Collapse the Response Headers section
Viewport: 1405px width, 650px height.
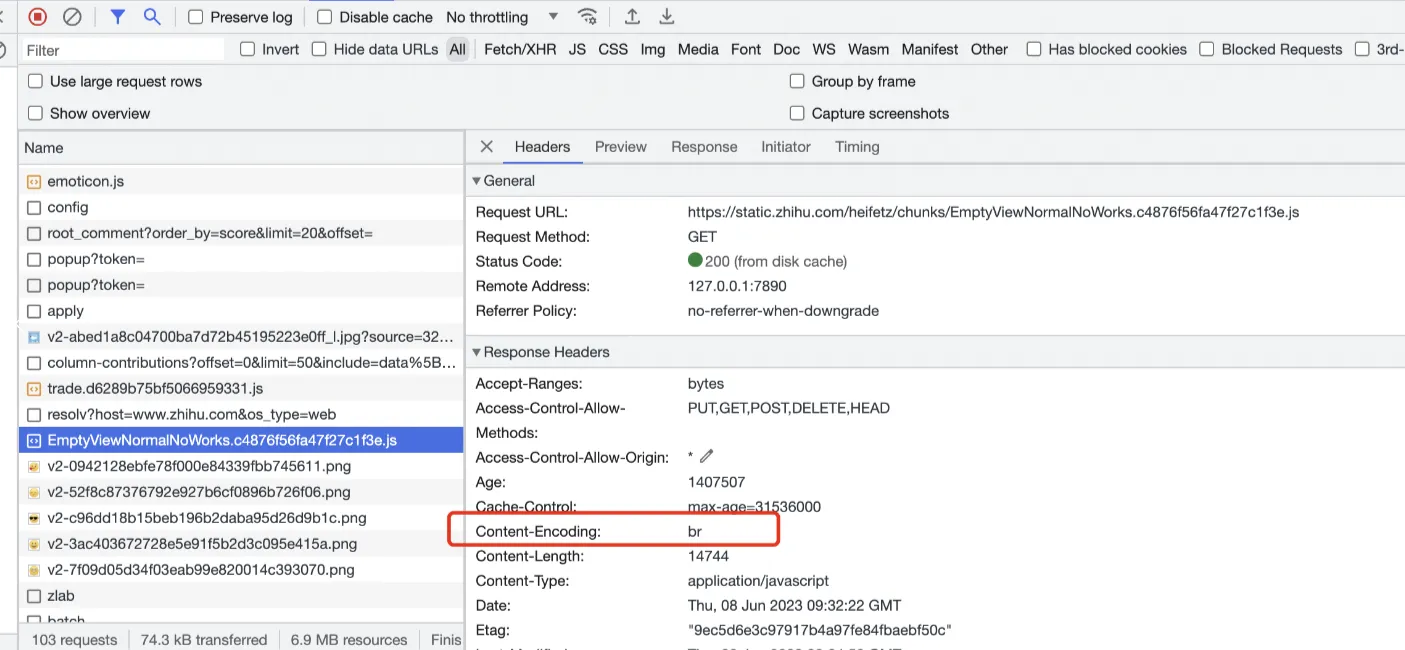point(477,352)
